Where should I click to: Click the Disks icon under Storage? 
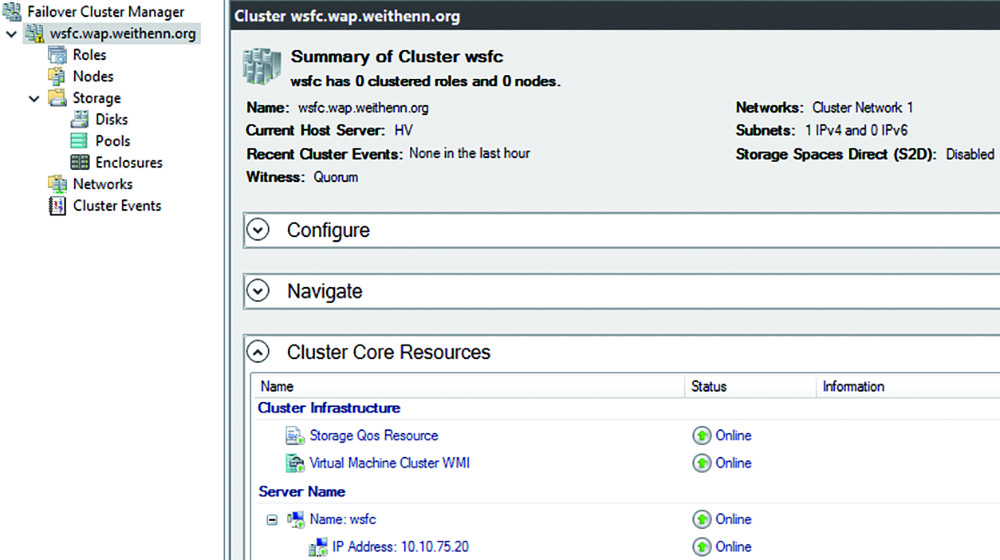pos(80,119)
